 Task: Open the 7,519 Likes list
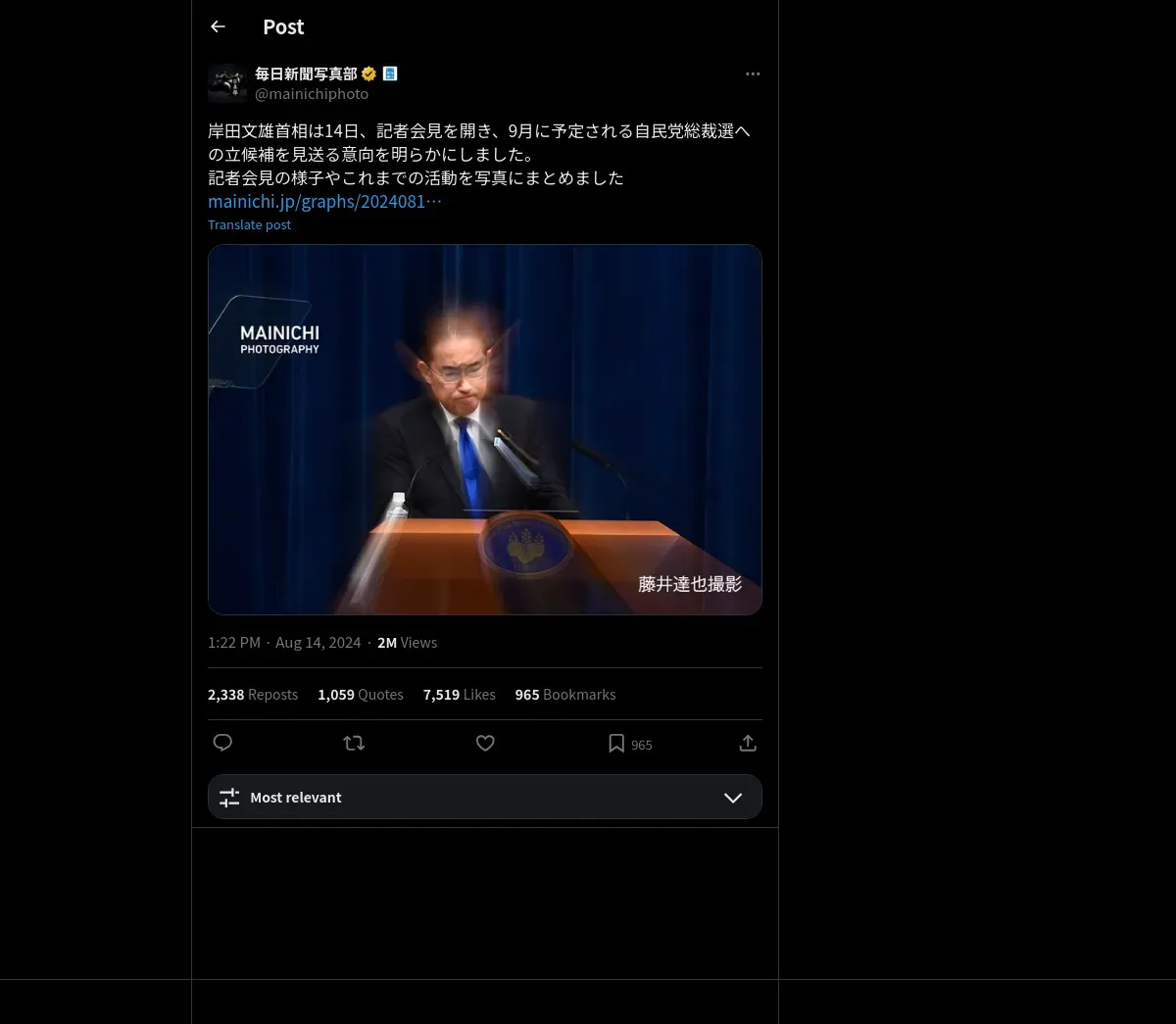[460, 694]
